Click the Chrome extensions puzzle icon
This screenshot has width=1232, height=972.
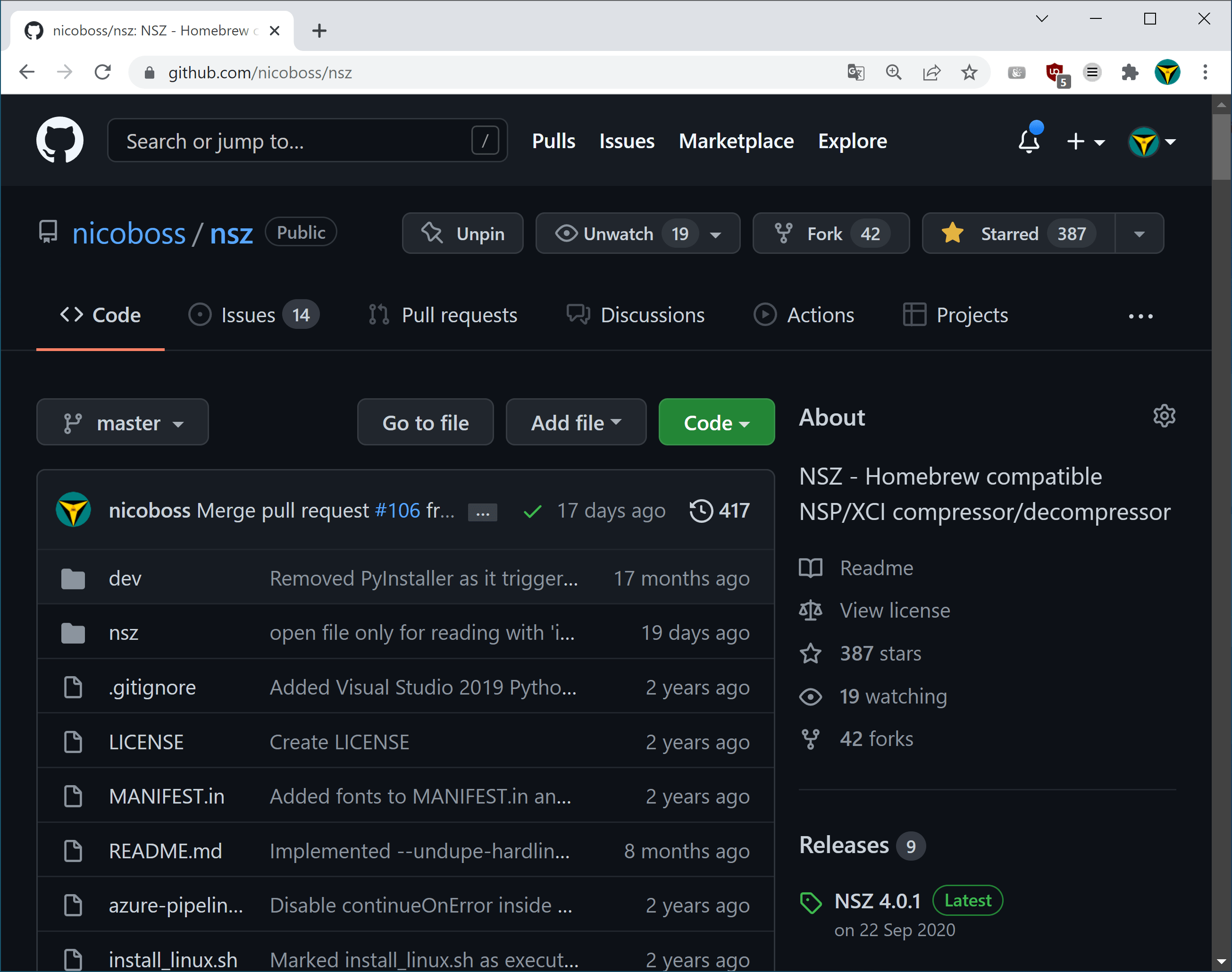click(1129, 73)
